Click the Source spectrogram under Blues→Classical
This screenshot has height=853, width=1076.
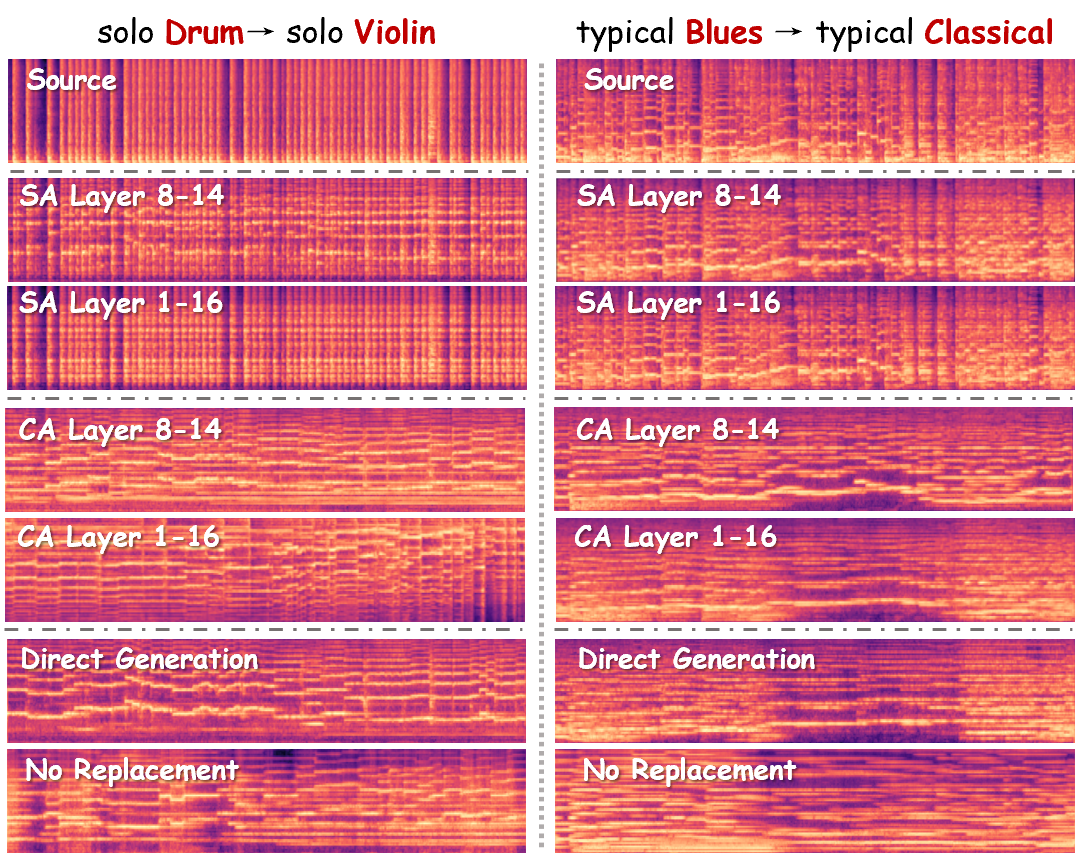(x=815, y=110)
